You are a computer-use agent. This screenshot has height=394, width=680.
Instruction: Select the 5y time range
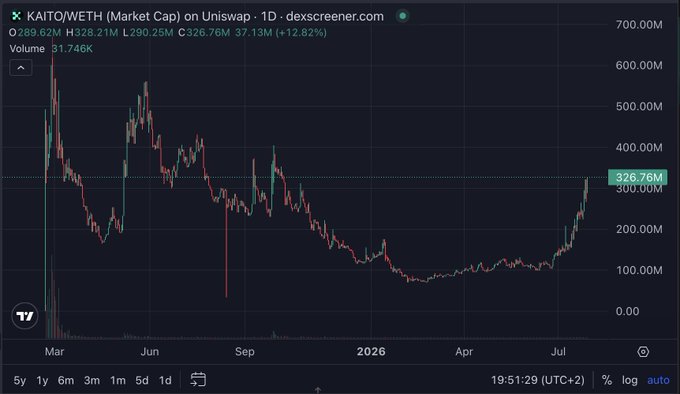[20, 381]
